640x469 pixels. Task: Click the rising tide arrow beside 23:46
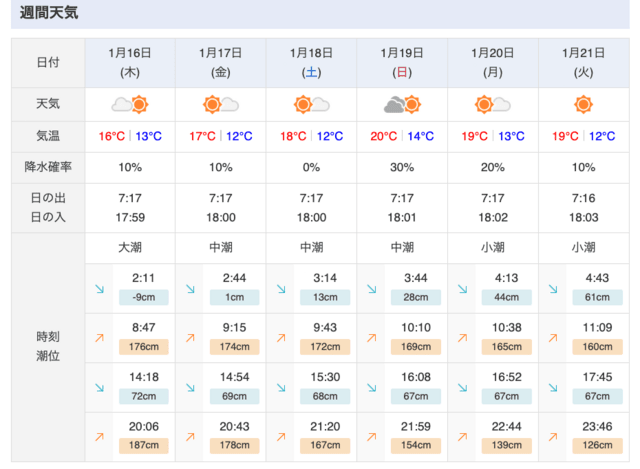point(553,437)
